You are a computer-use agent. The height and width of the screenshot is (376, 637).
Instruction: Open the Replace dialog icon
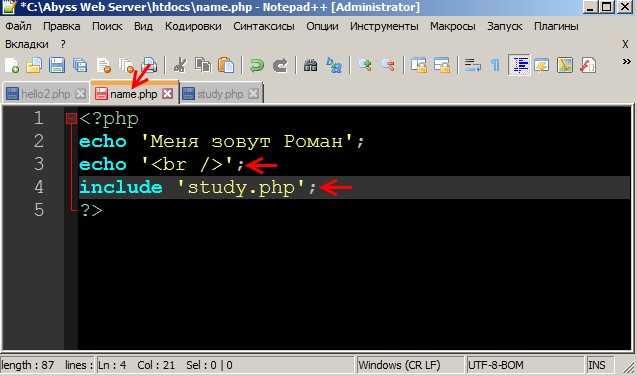pyautogui.click(x=334, y=65)
